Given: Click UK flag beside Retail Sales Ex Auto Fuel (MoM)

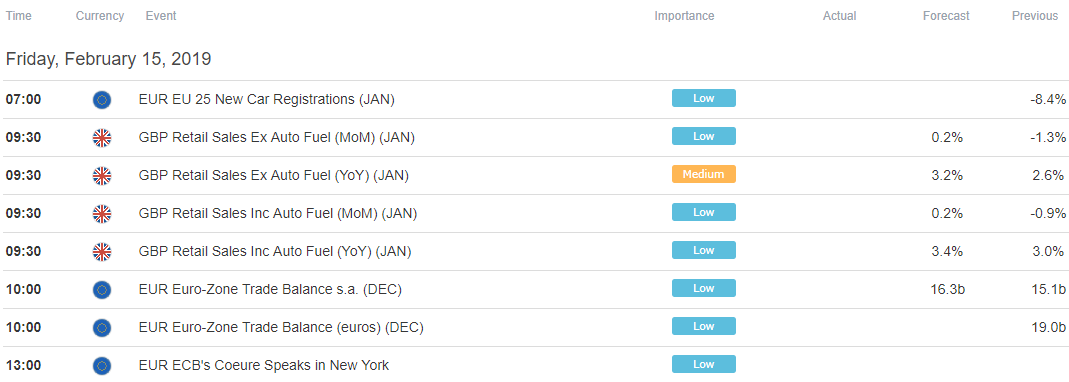Looking at the screenshot, I should coord(102,138).
